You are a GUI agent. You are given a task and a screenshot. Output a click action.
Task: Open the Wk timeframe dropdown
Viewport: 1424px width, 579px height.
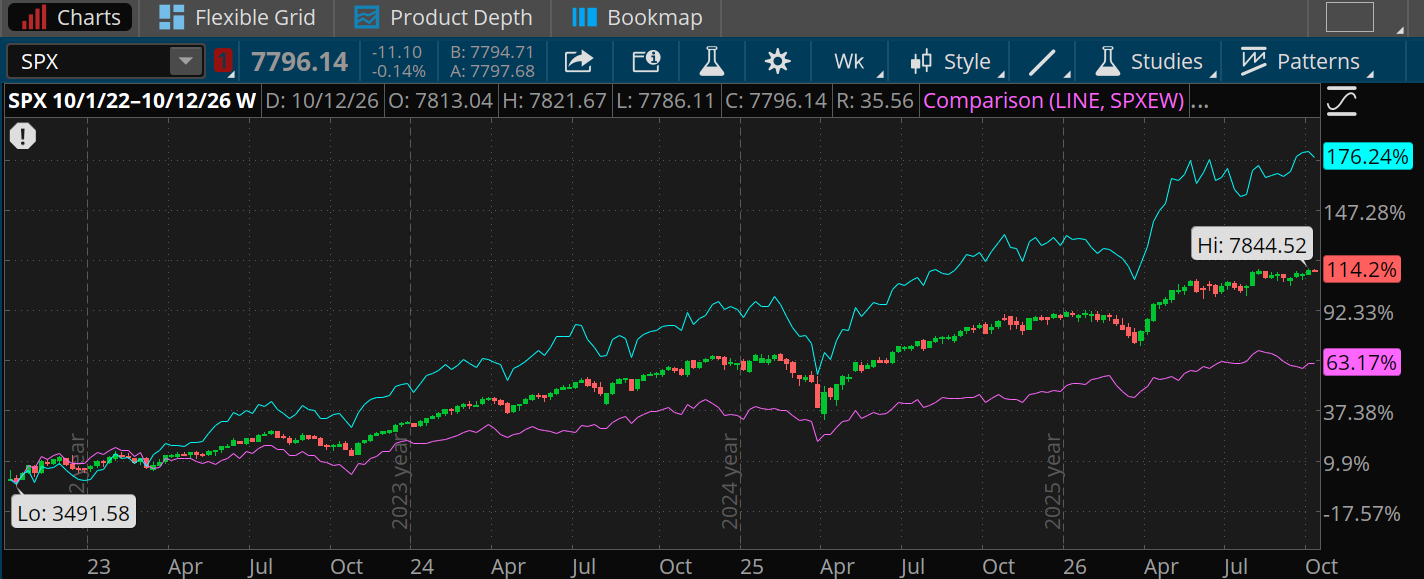click(852, 62)
